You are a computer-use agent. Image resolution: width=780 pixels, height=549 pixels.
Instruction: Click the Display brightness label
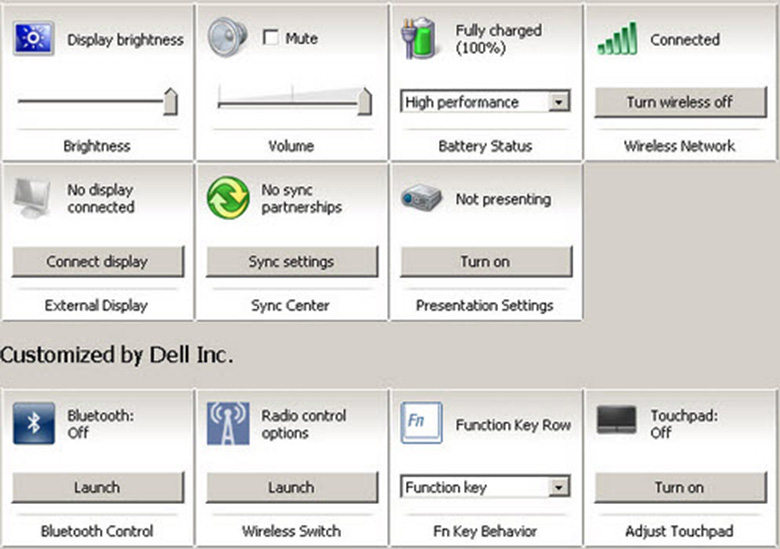(125, 40)
